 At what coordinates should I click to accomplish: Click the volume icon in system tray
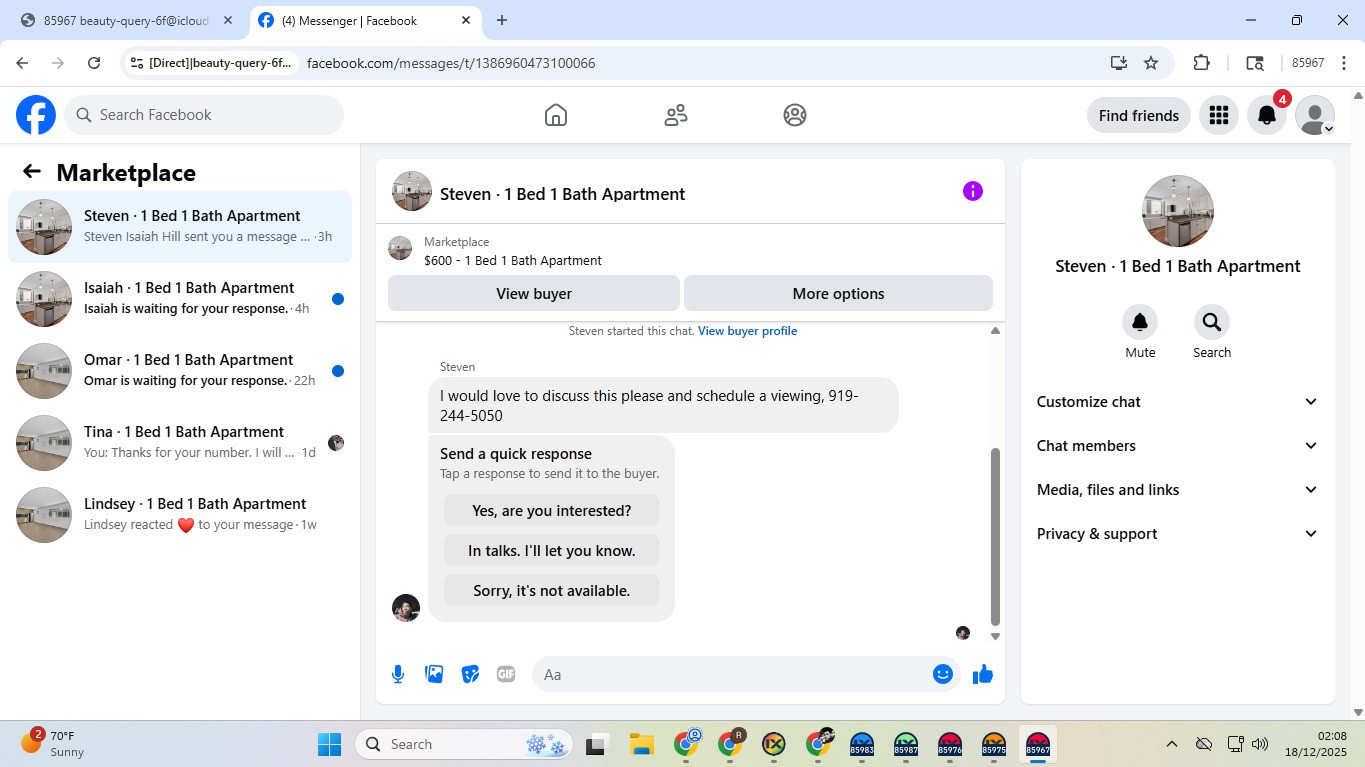coord(1260,744)
